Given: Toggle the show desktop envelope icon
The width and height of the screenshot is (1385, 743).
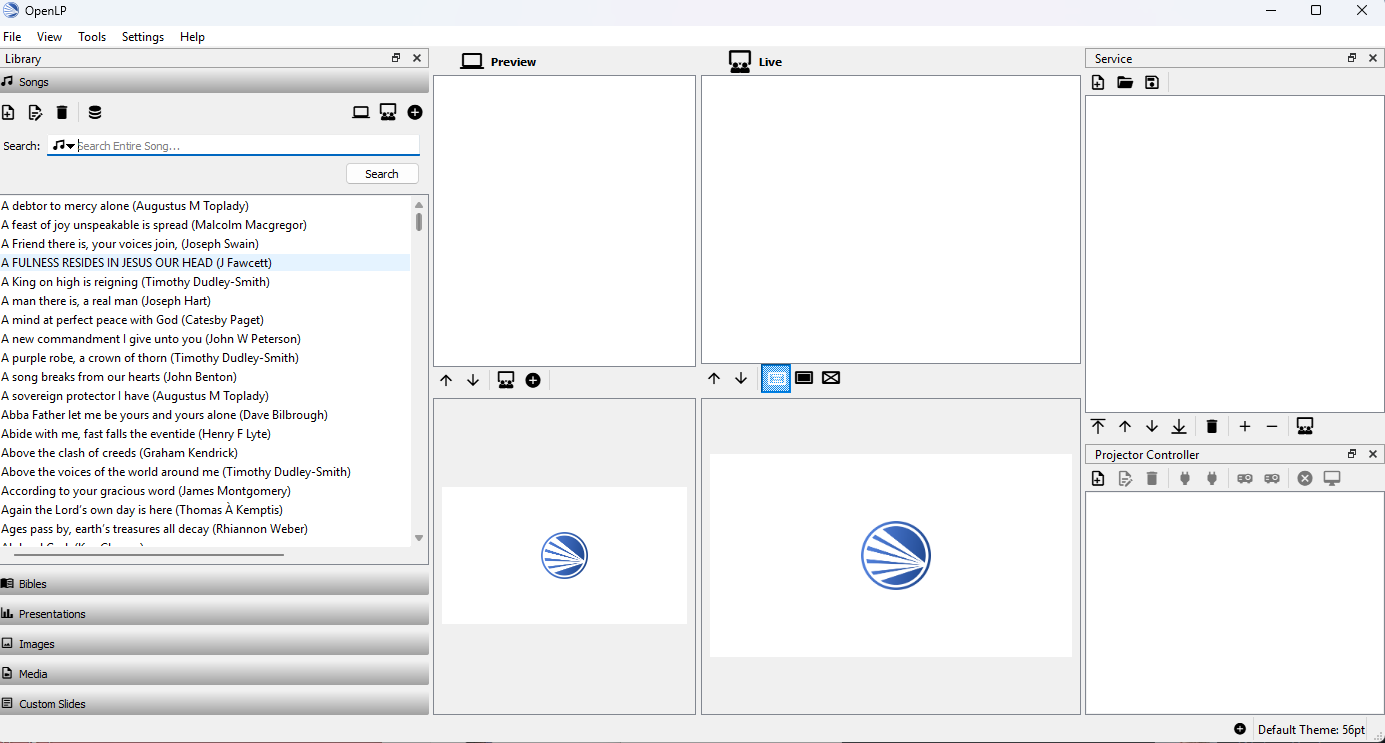Looking at the screenshot, I should [831, 378].
